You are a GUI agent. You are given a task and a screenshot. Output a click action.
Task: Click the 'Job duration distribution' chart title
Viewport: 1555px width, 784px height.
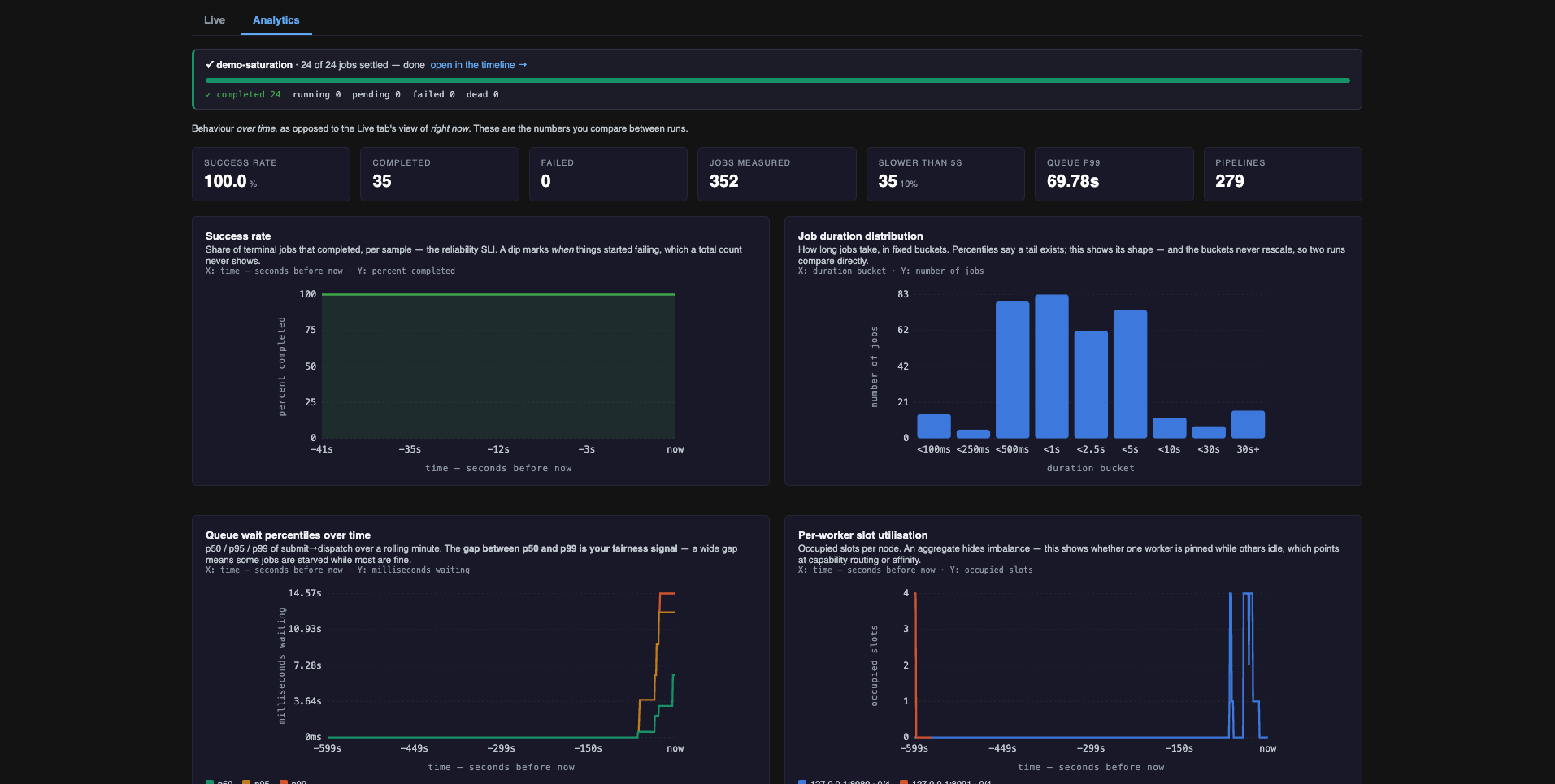[x=861, y=236]
